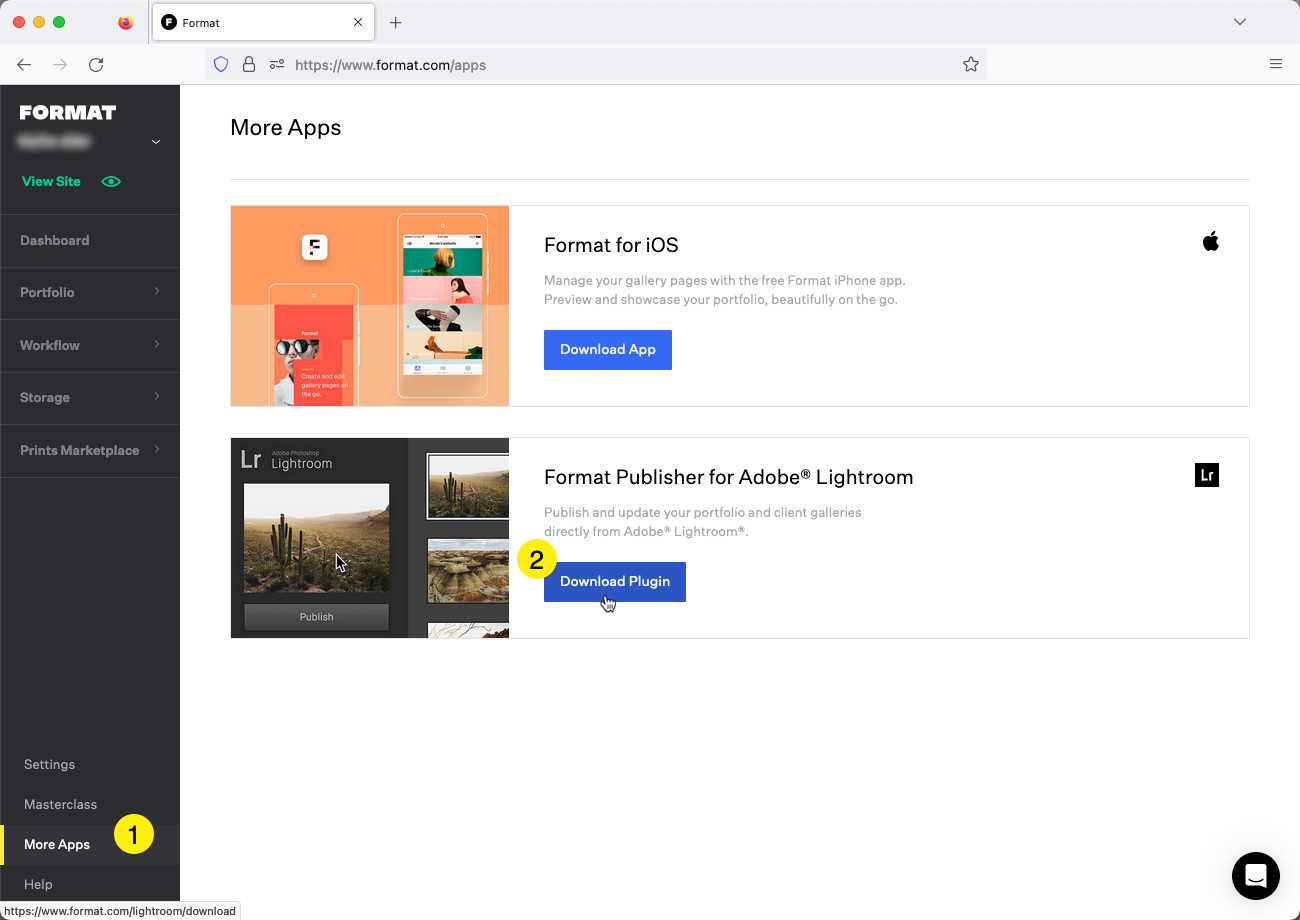Select the Workflow sidebar item
Image resolution: width=1300 pixels, height=920 pixels.
(x=90, y=346)
